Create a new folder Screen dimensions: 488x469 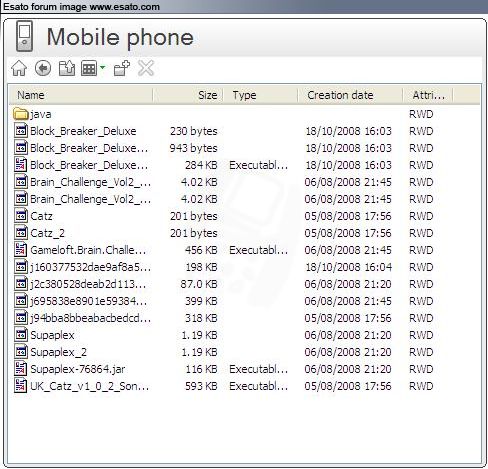click(x=122, y=68)
